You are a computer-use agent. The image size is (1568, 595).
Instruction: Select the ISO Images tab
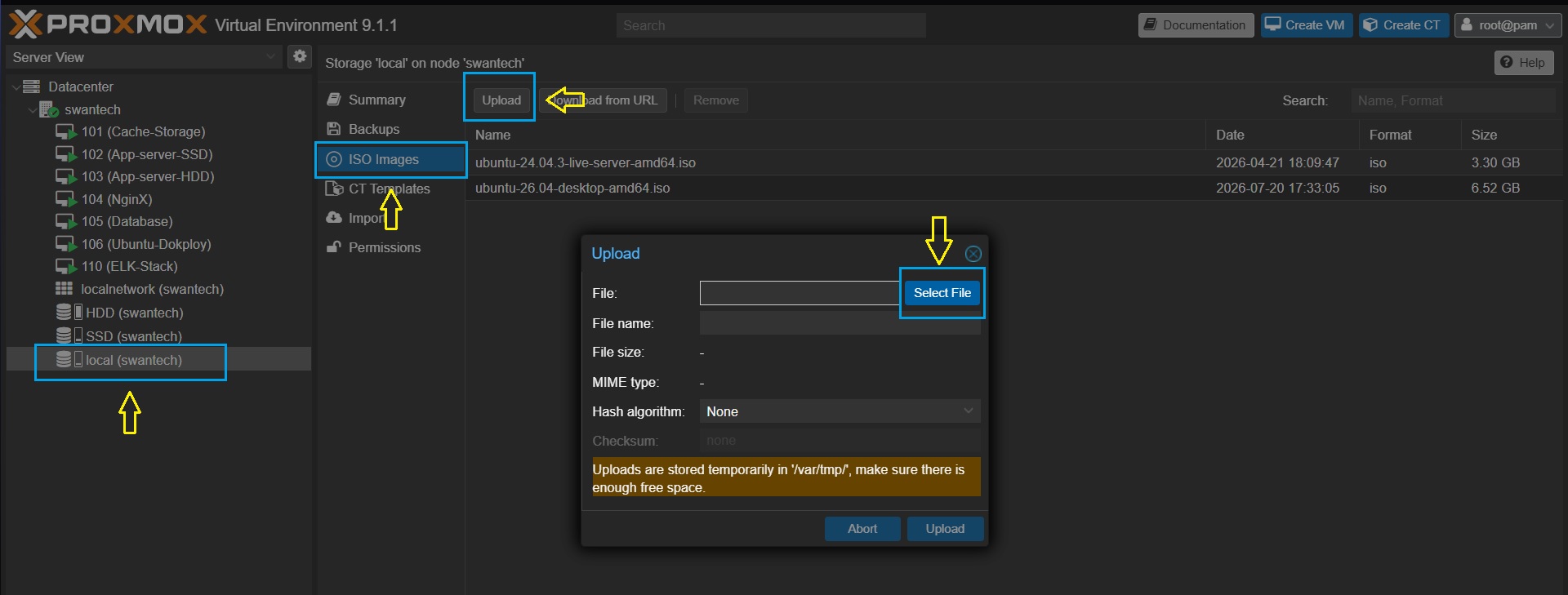pos(391,159)
